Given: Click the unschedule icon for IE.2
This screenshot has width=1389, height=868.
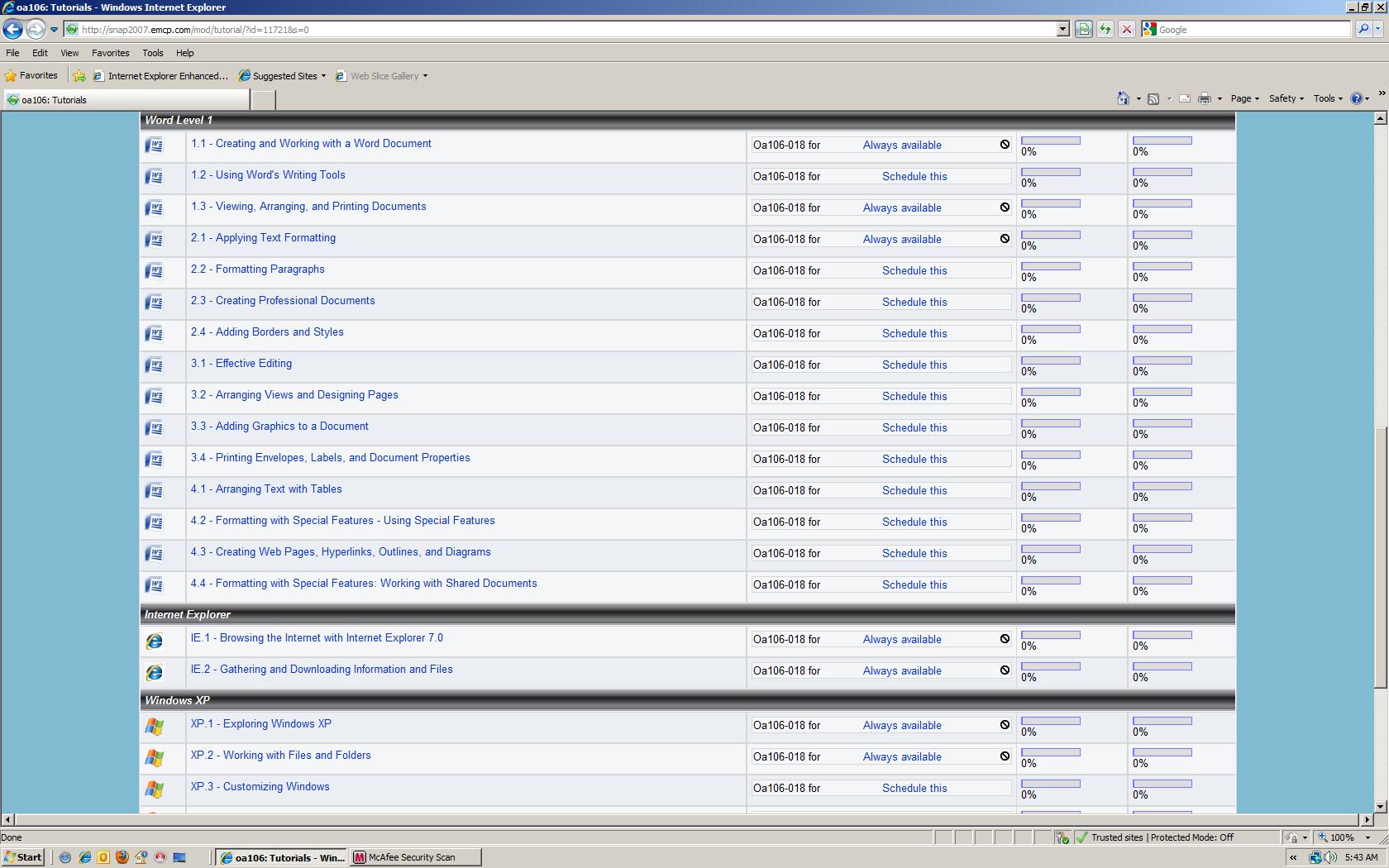Looking at the screenshot, I should coord(1005,670).
